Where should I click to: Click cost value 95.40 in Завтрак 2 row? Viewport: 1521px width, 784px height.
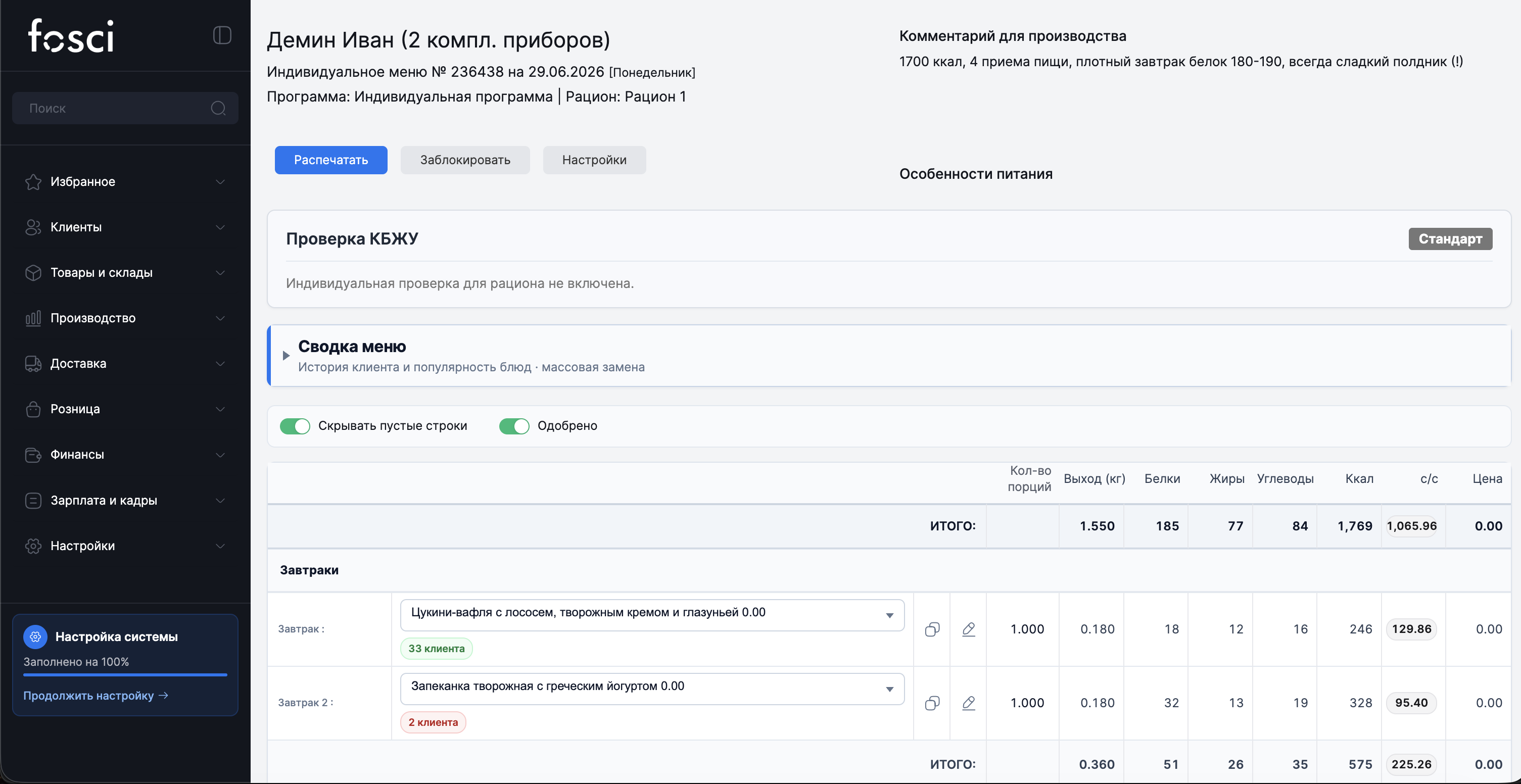1411,703
